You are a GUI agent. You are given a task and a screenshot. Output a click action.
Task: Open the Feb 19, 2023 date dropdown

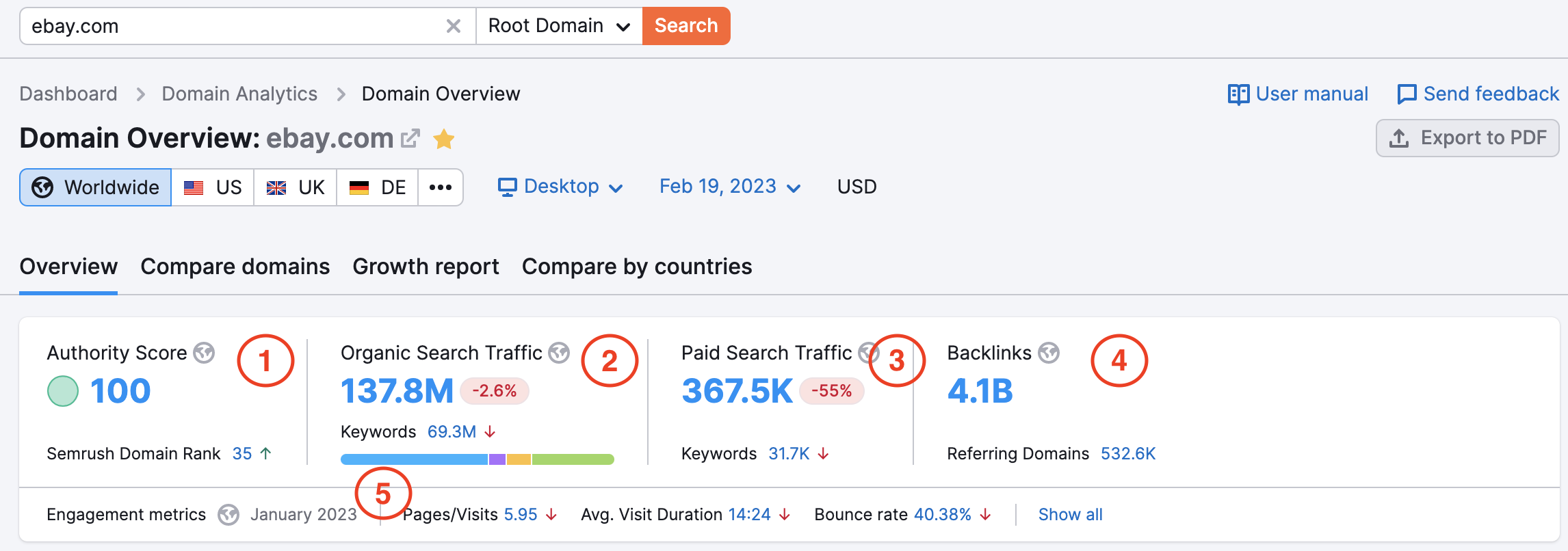pyautogui.click(x=730, y=187)
